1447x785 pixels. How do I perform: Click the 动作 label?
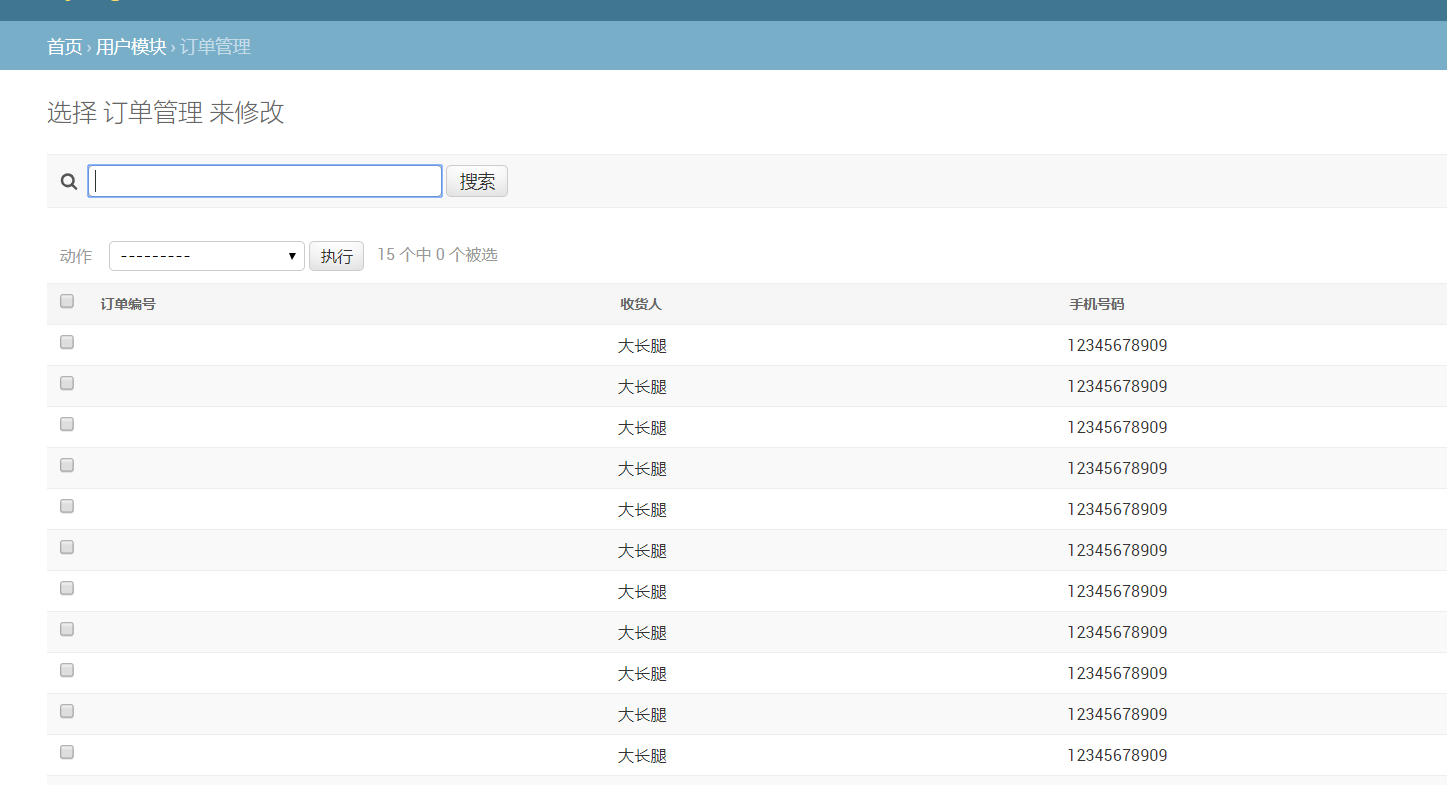point(76,256)
